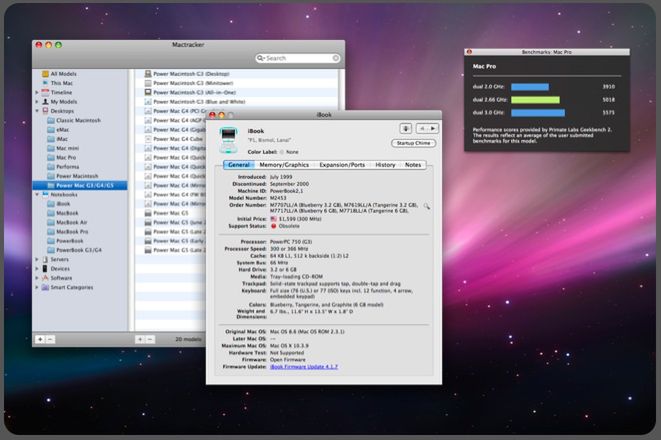Viewport: 661px width, 440px height.
Task: Click the dual 3.0 GHz benchmark bar
Action: tap(538, 113)
